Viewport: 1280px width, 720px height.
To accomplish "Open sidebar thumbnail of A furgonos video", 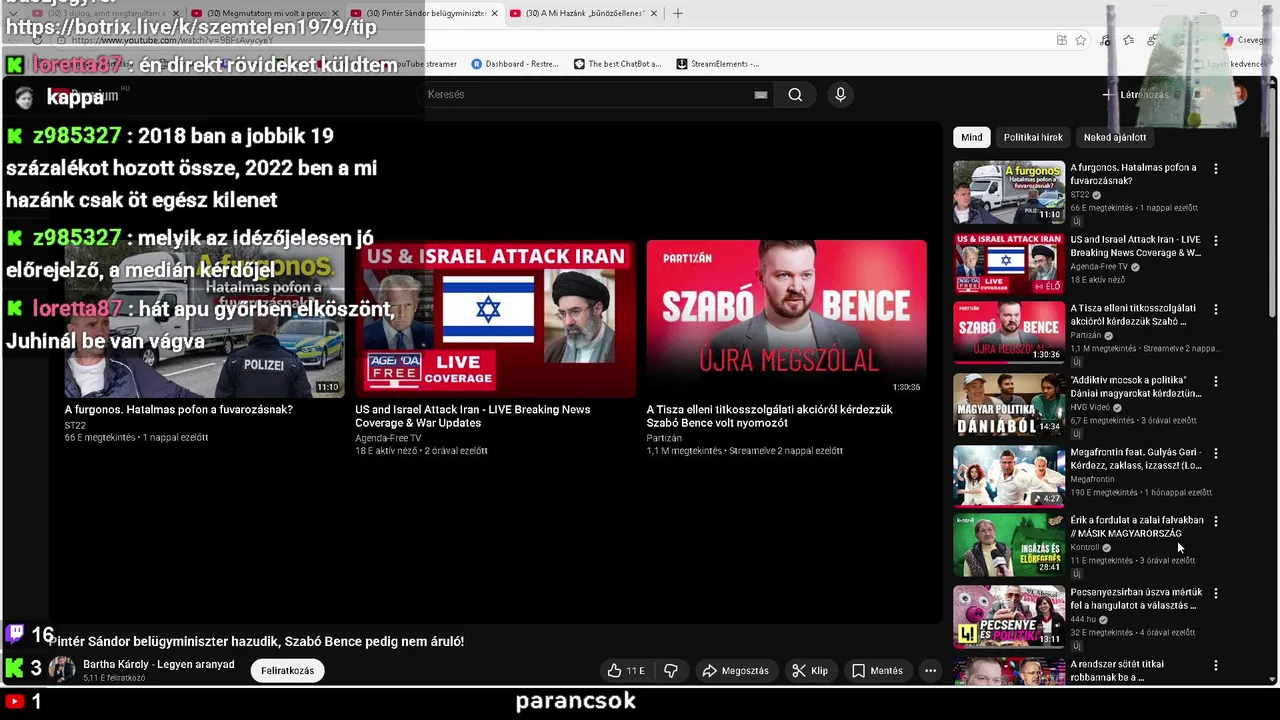I will (1009, 192).
